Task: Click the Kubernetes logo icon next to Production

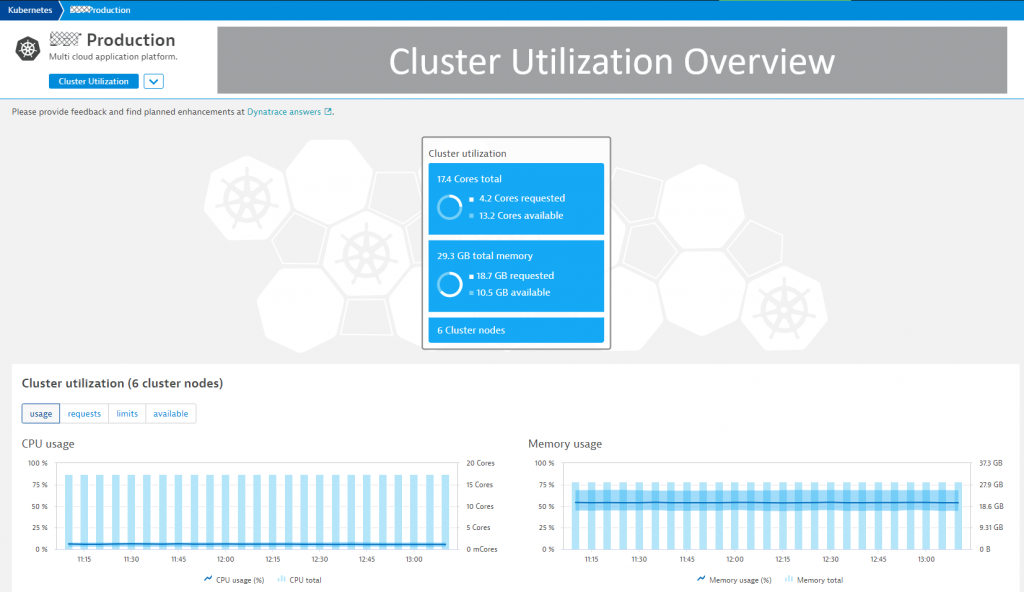Action: click(27, 47)
